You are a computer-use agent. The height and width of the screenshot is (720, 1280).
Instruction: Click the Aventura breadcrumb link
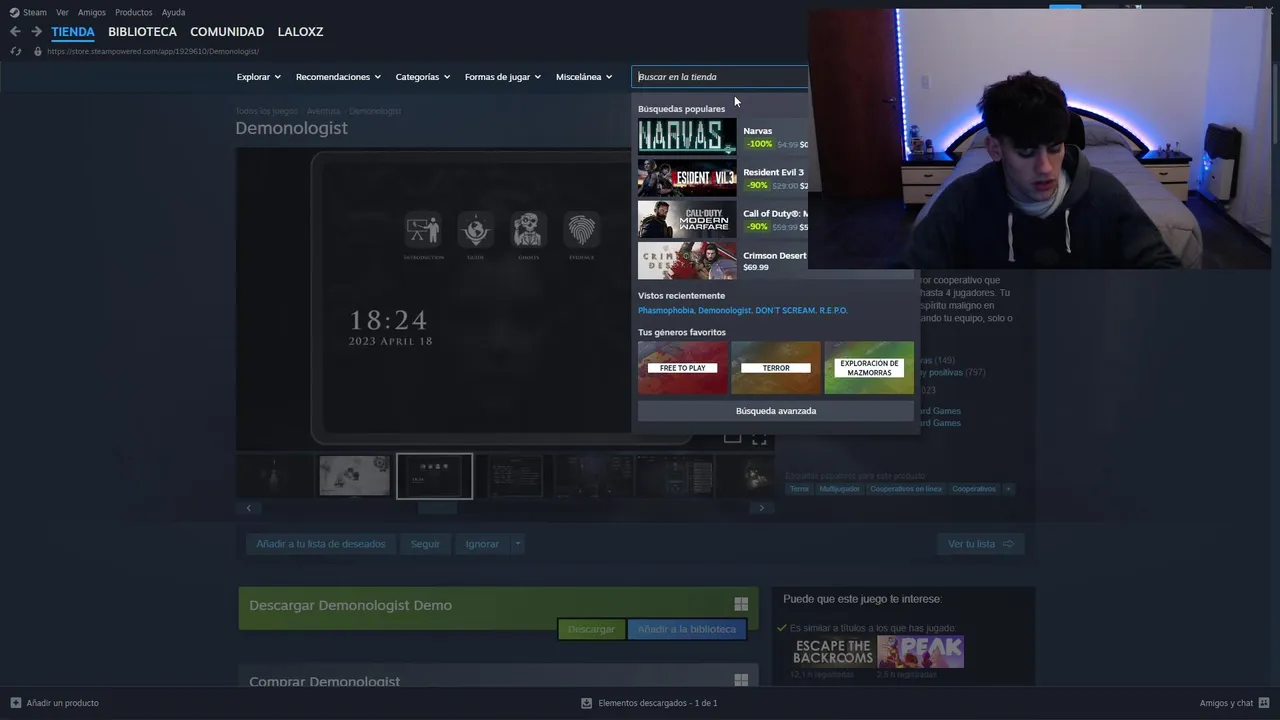pos(323,111)
